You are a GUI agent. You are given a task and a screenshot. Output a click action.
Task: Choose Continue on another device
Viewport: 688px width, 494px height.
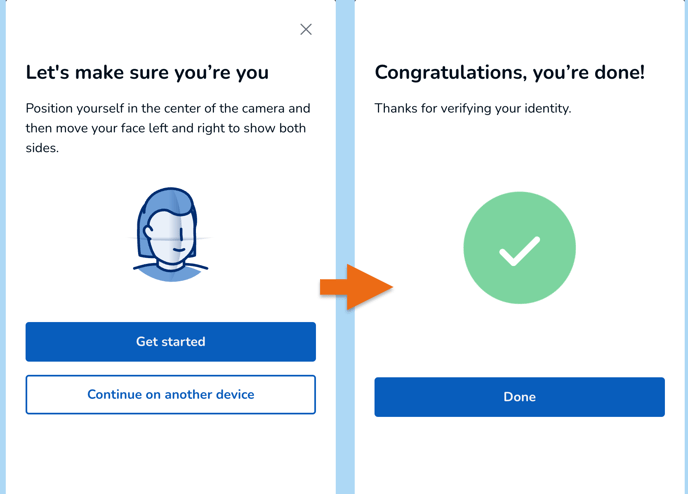(x=171, y=395)
